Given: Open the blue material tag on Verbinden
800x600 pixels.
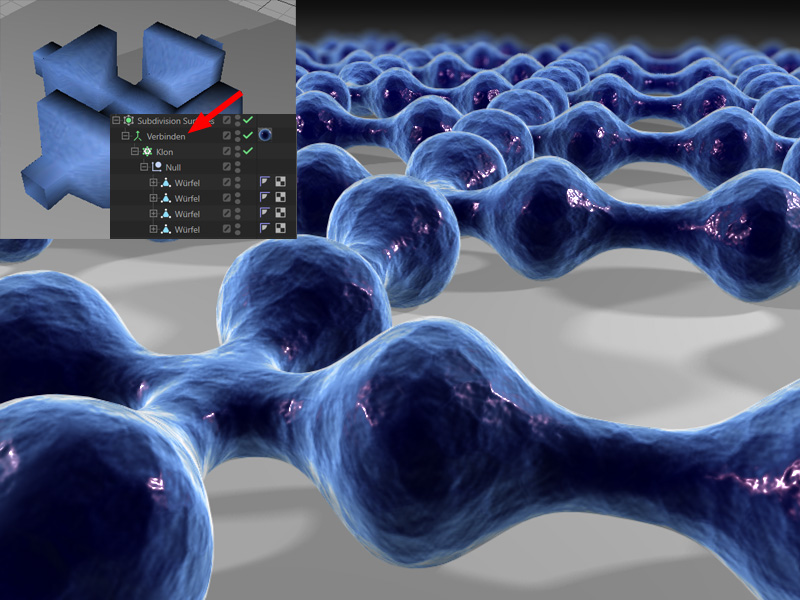Looking at the screenshot, I should click(x=265, y=135).
